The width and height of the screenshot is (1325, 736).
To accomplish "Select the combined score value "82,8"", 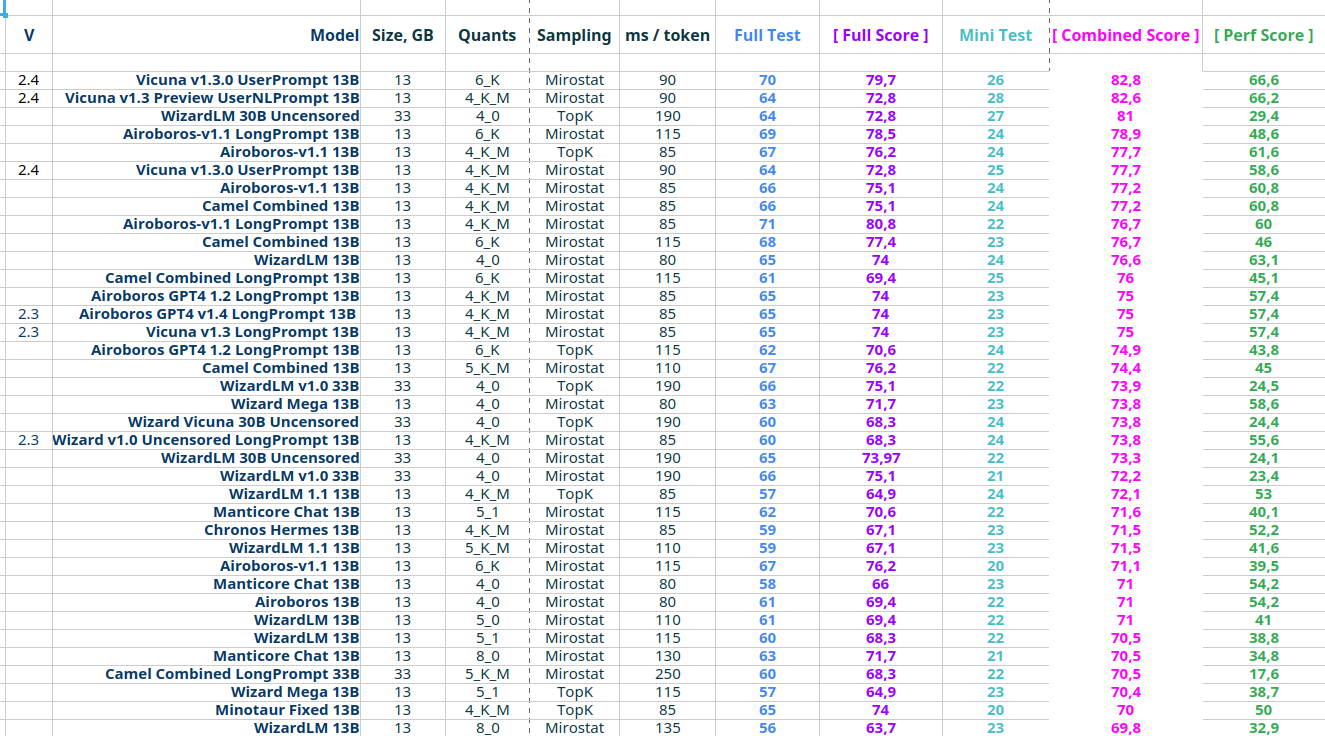I will (x=1125, y=80).
